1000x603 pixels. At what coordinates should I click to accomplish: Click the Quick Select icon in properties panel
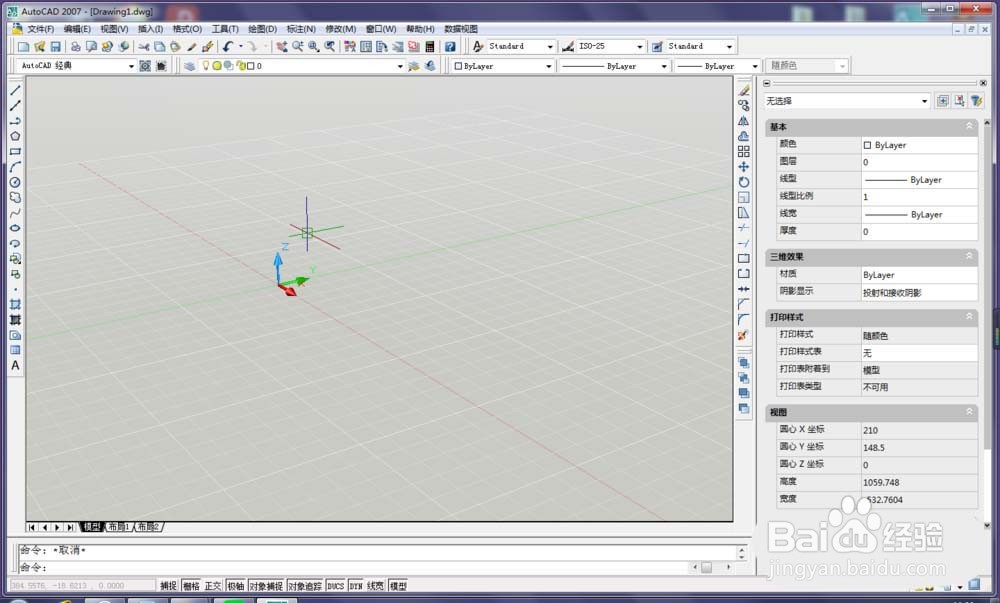pyautogui.click(x=976, y=101)
